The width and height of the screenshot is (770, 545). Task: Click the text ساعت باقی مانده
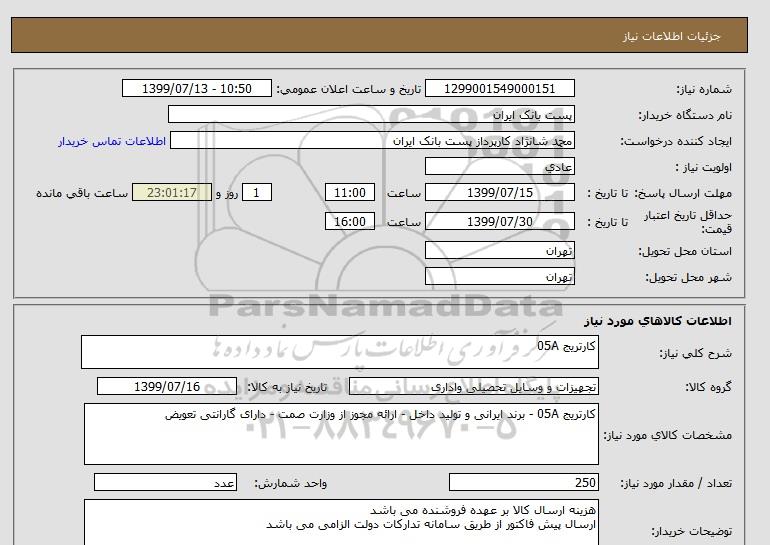(82, 193)
